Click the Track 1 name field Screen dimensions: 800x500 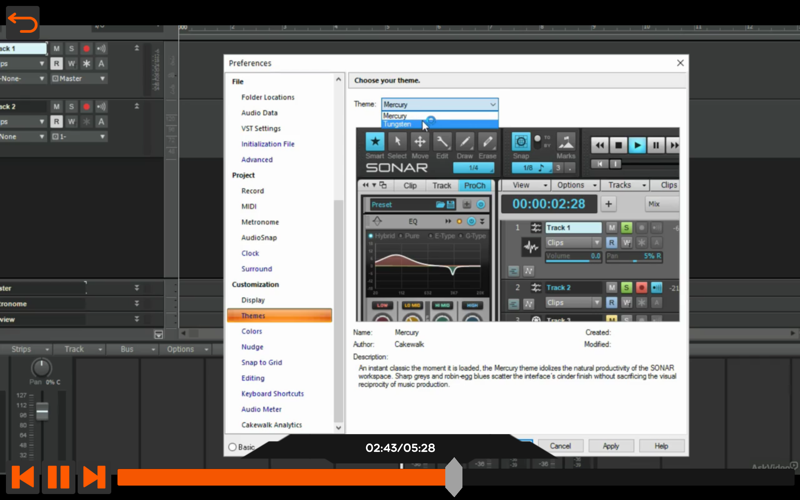[23, 48]
